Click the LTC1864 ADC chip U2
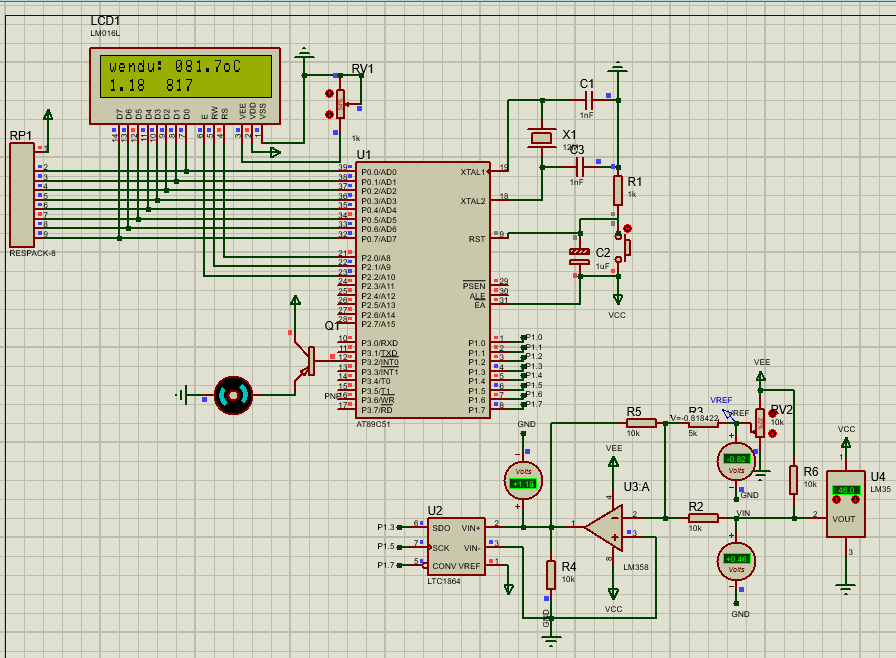This screenshot has width=896, height=658. (x=456, y=547)
